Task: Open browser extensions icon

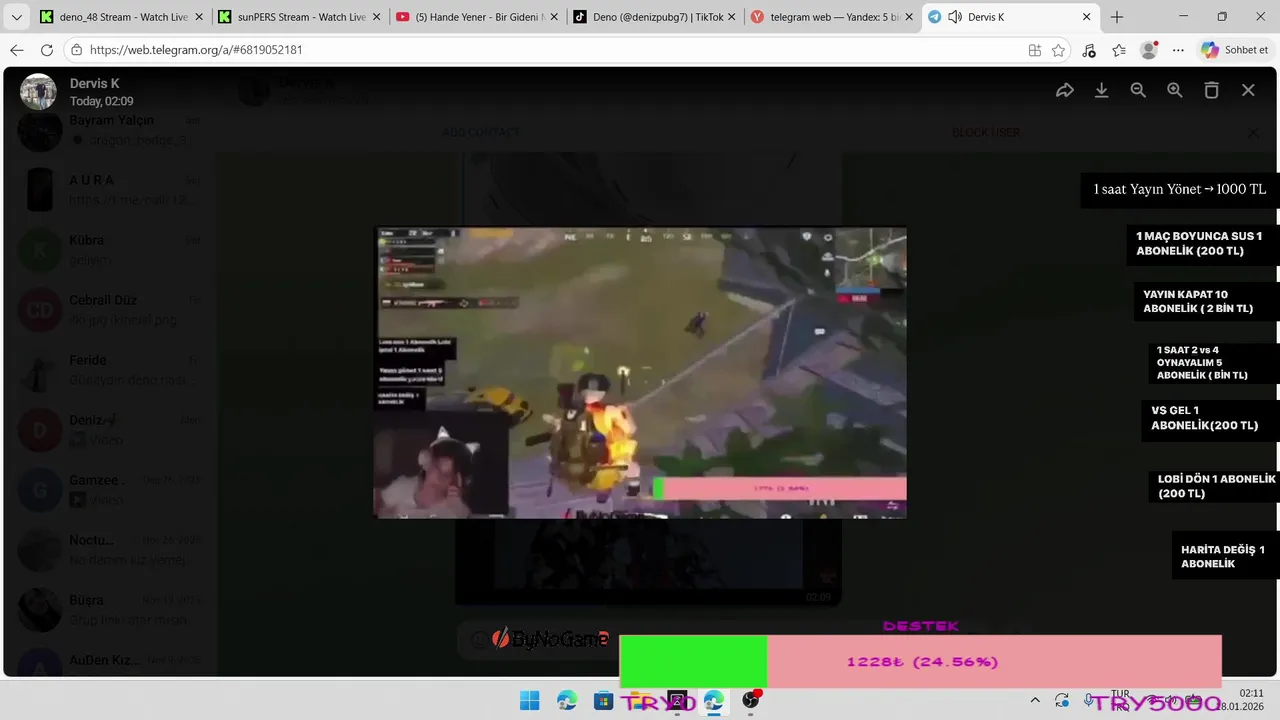Action: click(1089, 50)
